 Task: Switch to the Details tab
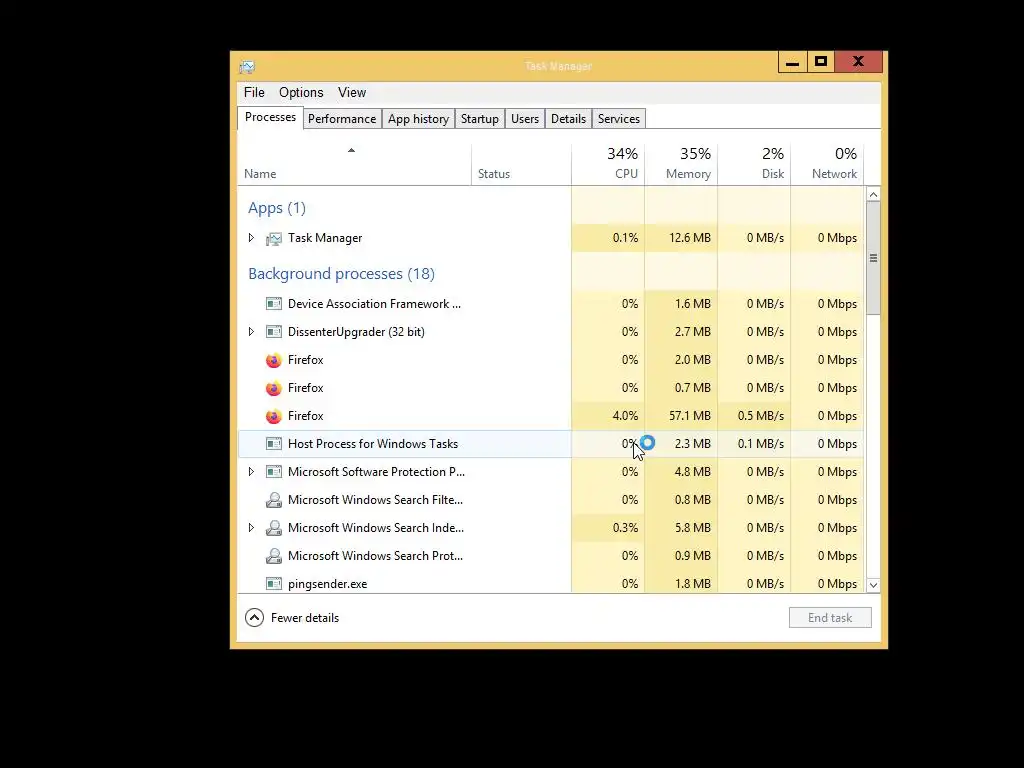568,119
